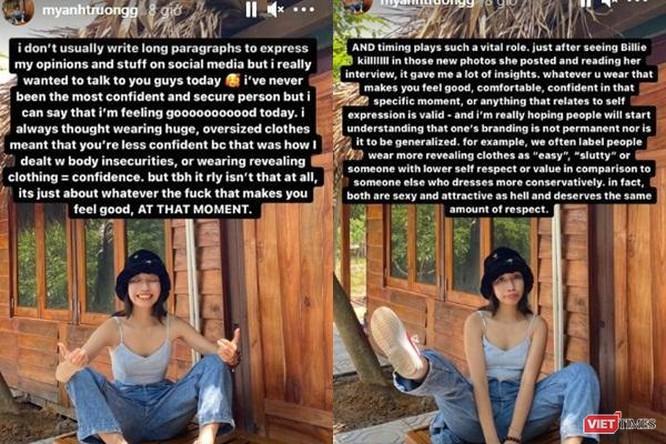The image size is (666, 444).
Task: Click the myanhtruongg username on left story
Action: 90,11
